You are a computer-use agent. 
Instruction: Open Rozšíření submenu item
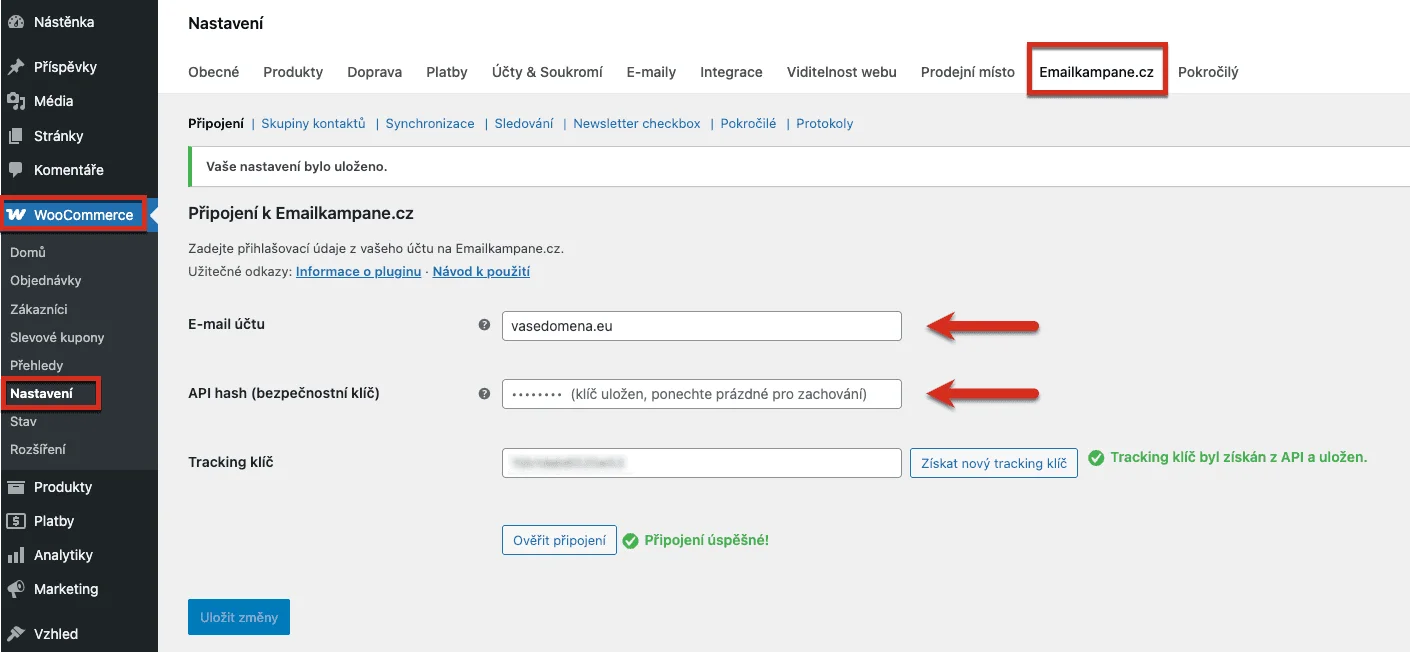[38, 450]
